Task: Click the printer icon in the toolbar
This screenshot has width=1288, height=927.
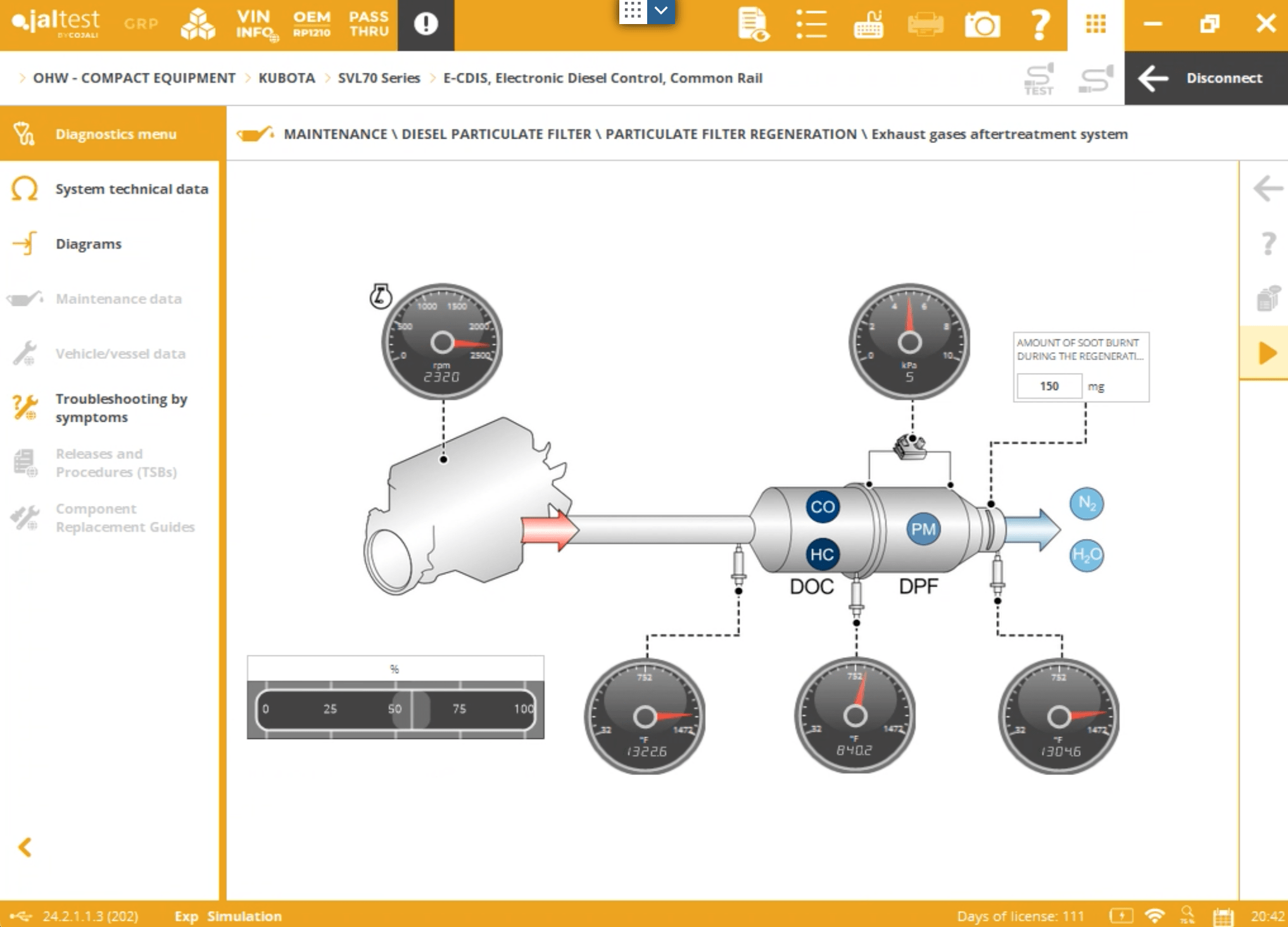Action: click(x=925, y=25)
